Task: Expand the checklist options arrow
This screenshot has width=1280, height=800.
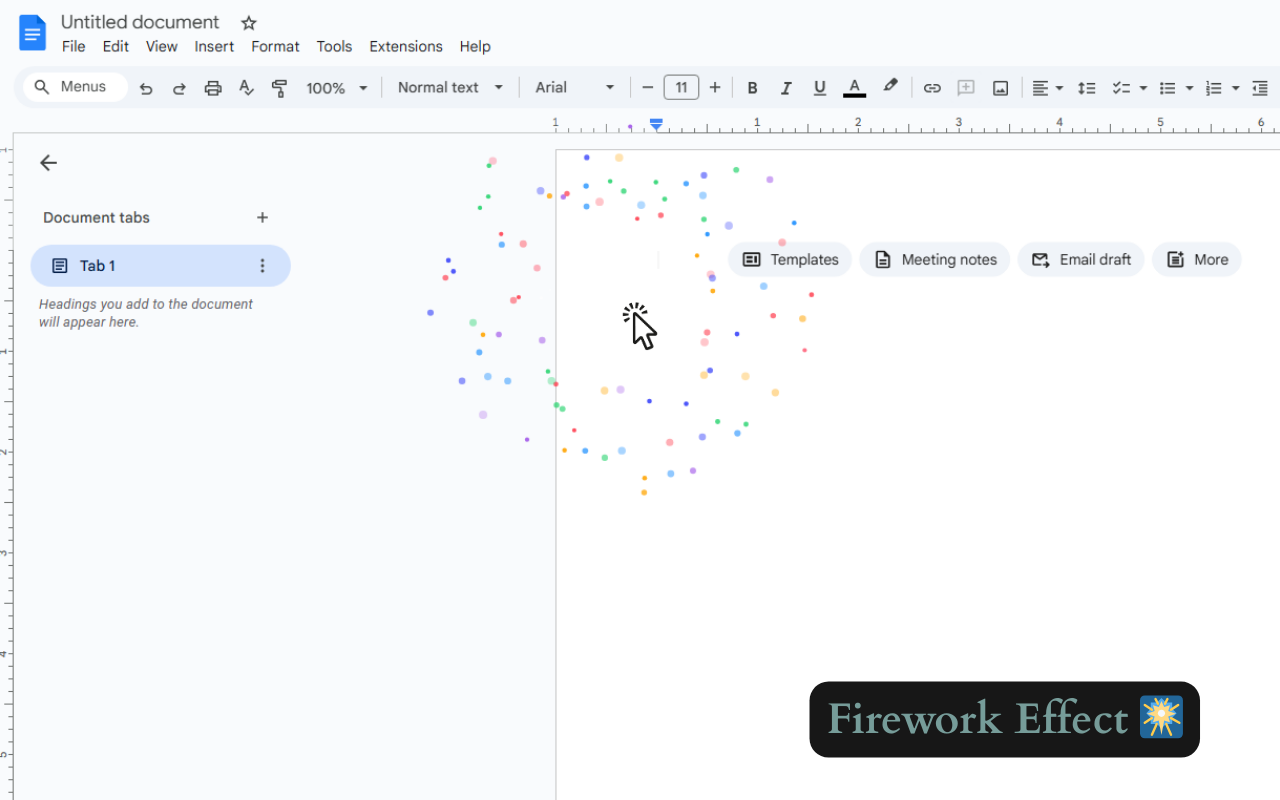Action: [x=1143, y=88]
